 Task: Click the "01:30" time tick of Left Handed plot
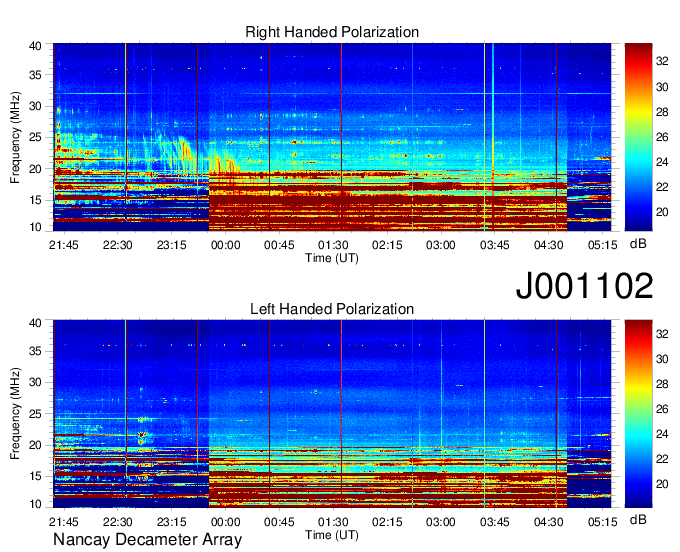[333, 522]
